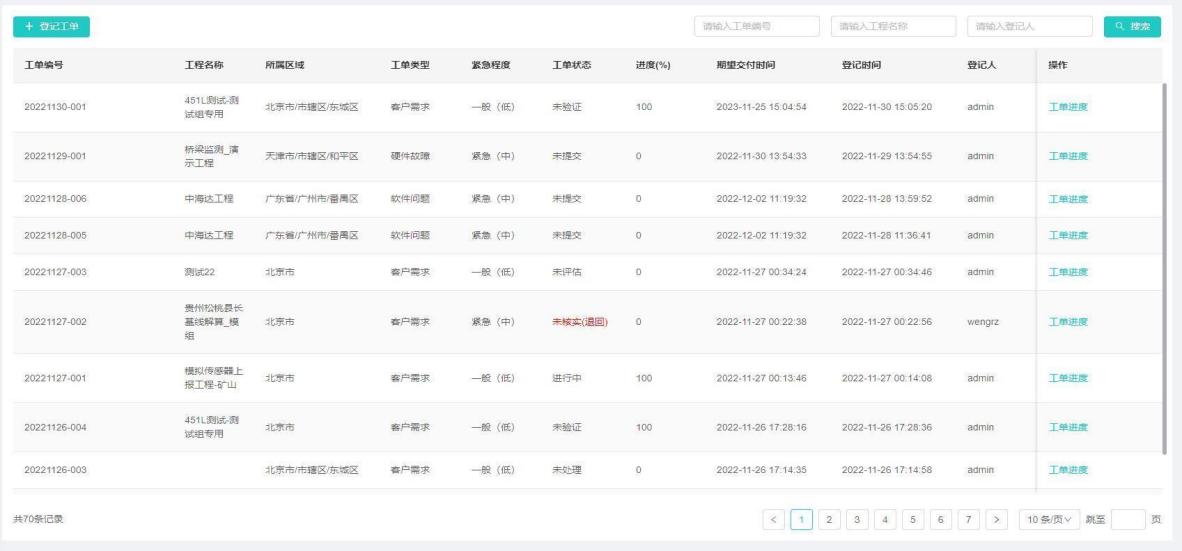
Task: Click the 跳至 page number input box
Action: 1127,519
